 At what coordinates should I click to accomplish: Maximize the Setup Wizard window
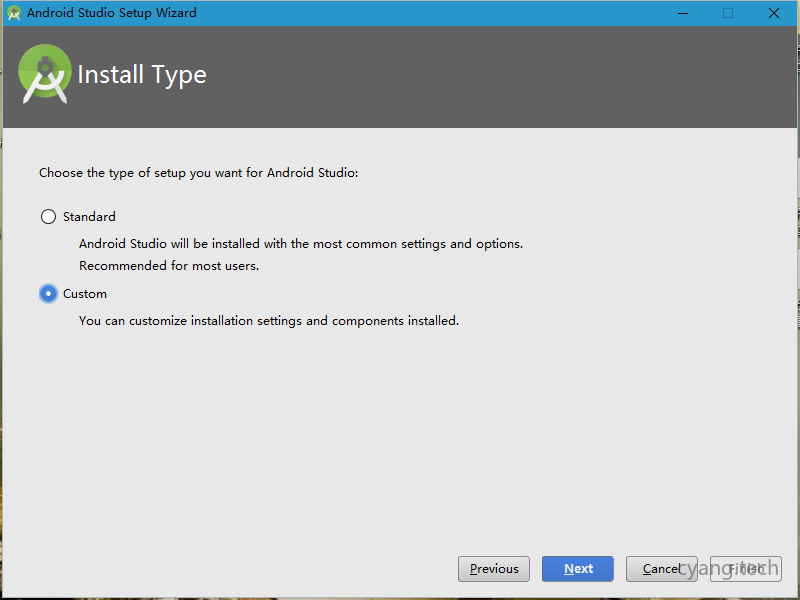pyautogui.click(x=728, y=13)
